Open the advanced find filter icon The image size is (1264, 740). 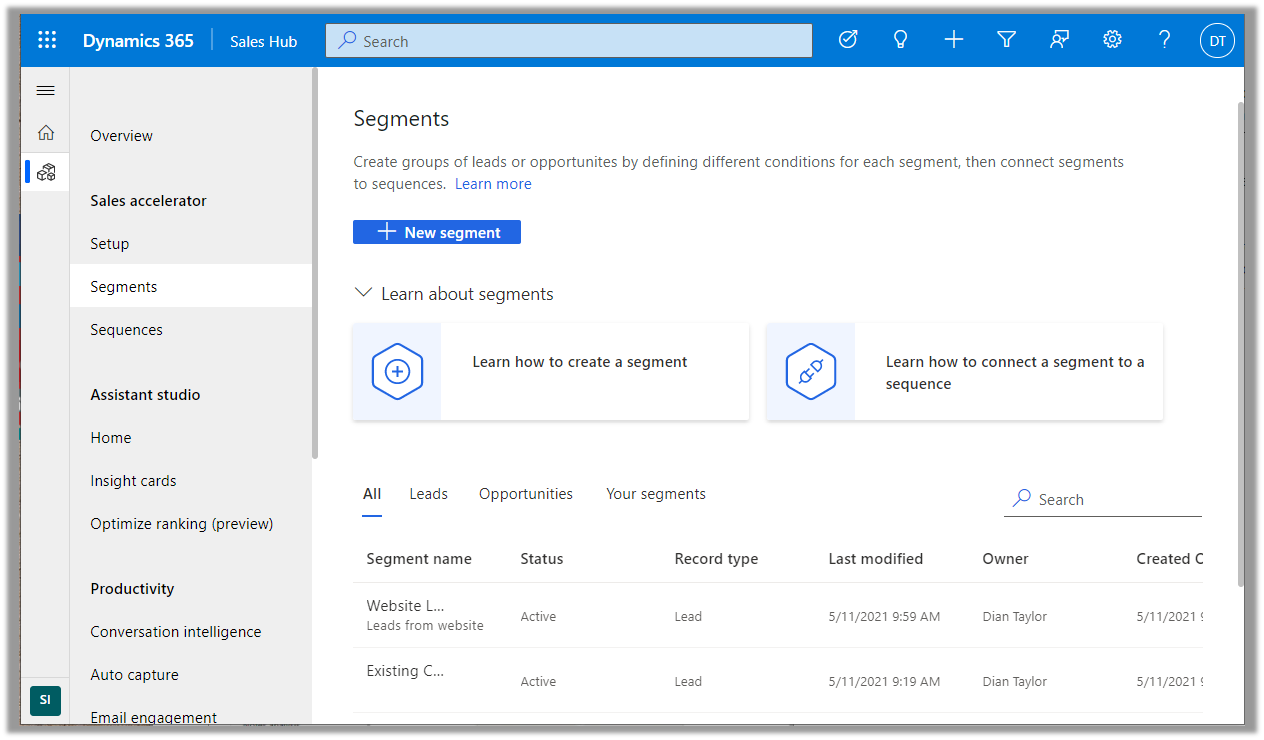pyautogui.click(x=1007, y=41)
